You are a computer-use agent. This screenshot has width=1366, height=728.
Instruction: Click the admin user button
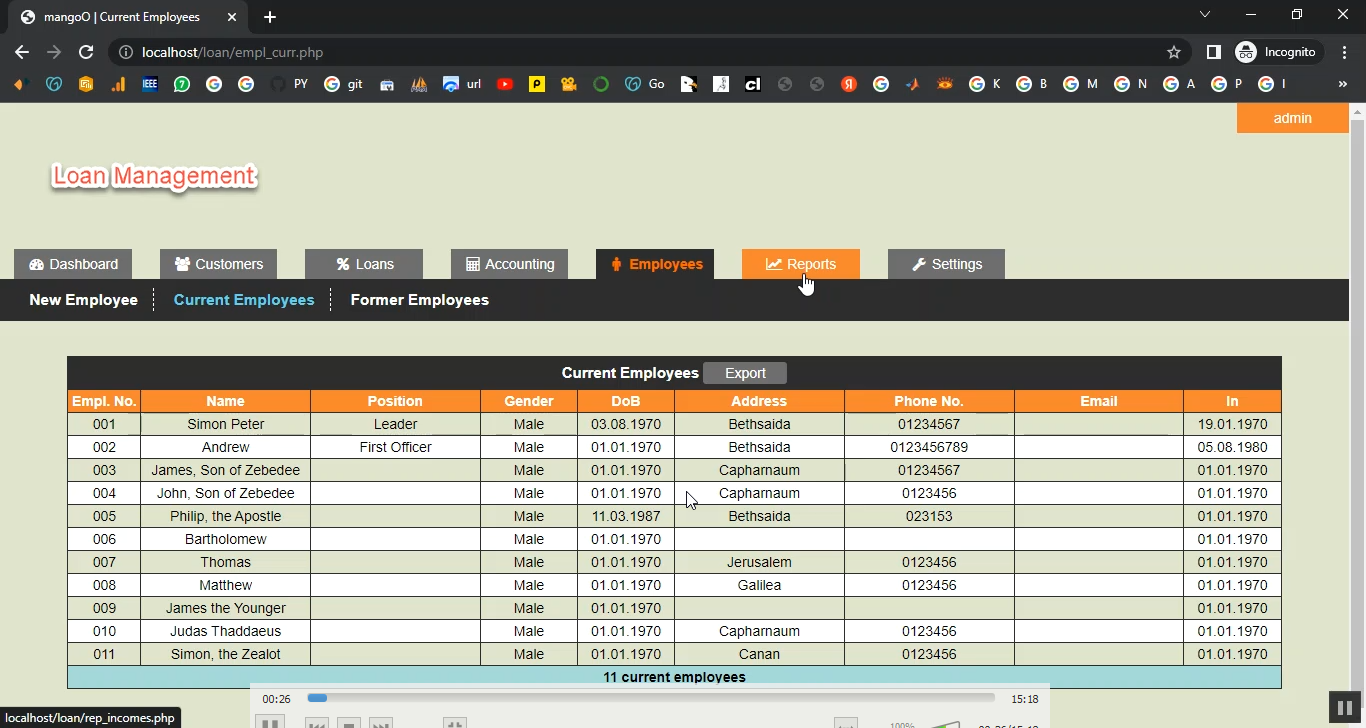pyautogui.click(x=1292, y=118)
